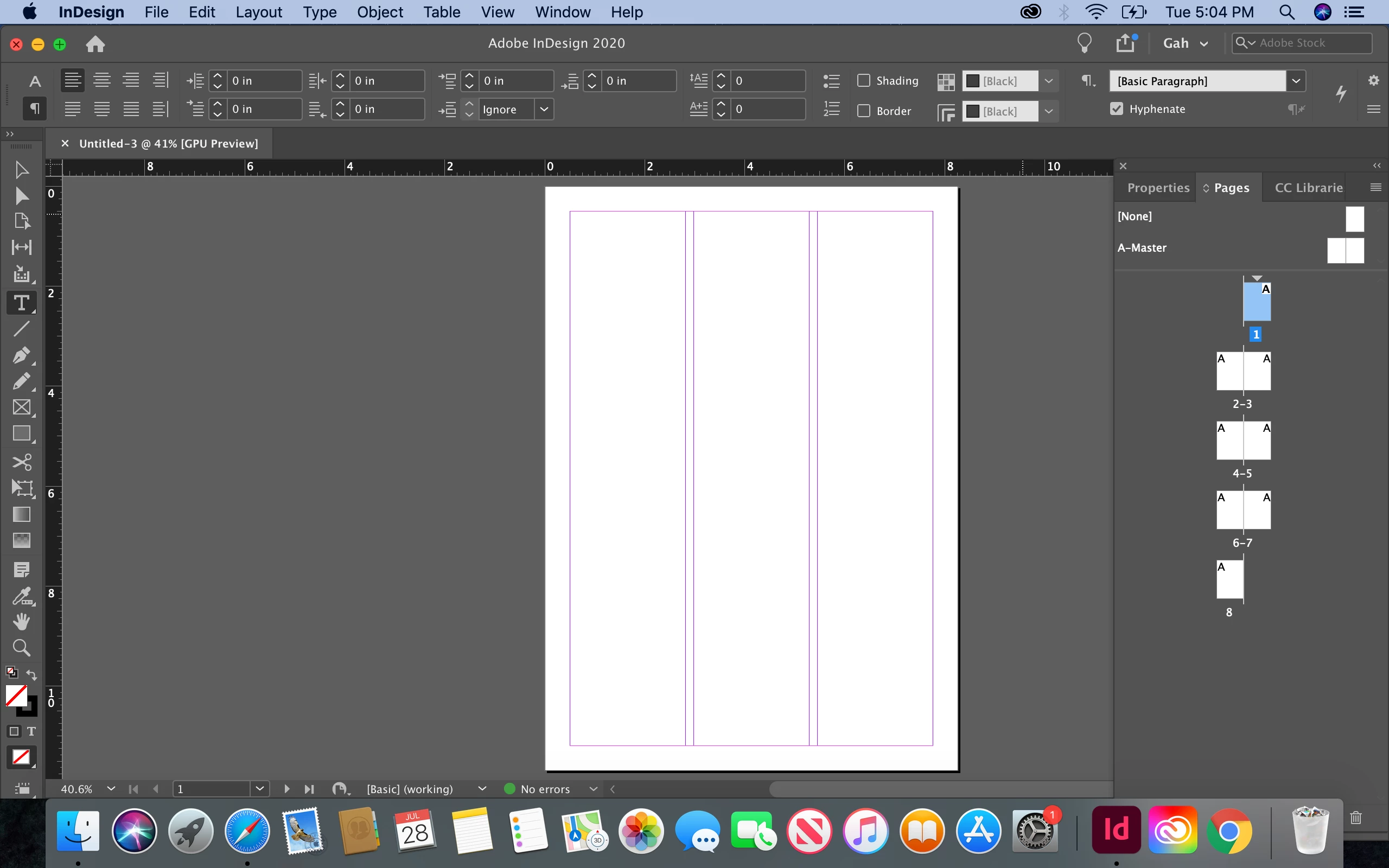Click the Home screen icon
The width and height of the screenshot is (1389, 868).
pyautogui.click(x=95, y=43)
